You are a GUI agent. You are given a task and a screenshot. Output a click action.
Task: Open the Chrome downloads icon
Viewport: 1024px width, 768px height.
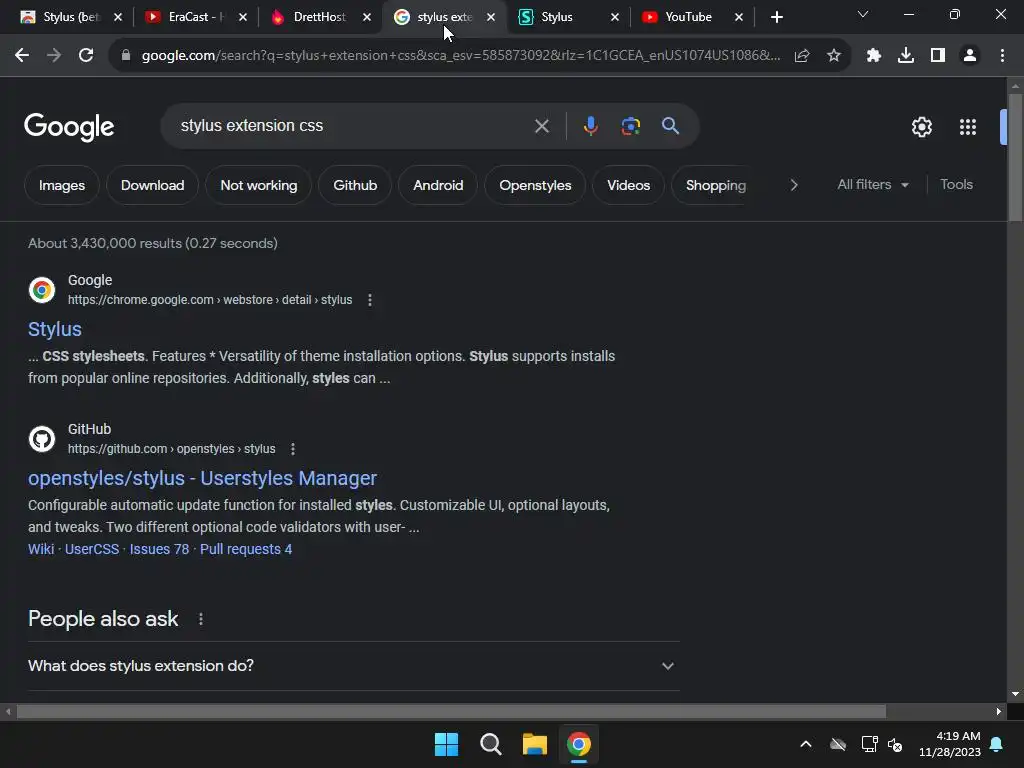(906, 56)
